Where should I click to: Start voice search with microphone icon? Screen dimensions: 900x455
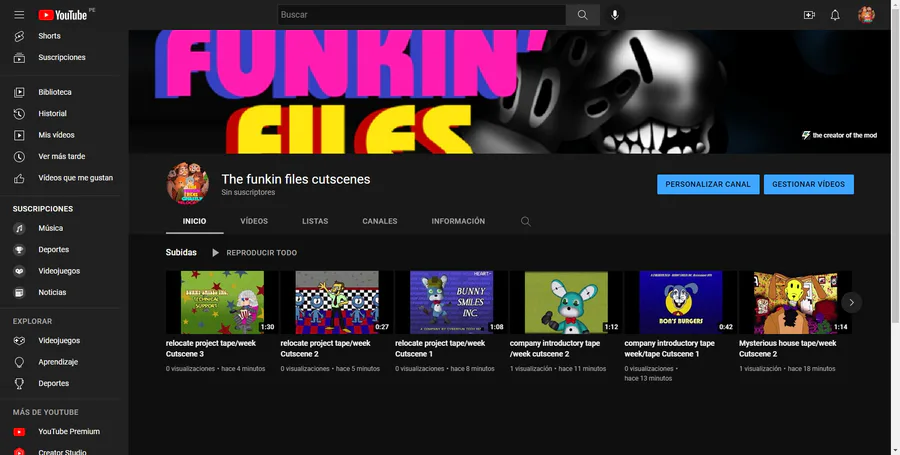tap(615, 15)
